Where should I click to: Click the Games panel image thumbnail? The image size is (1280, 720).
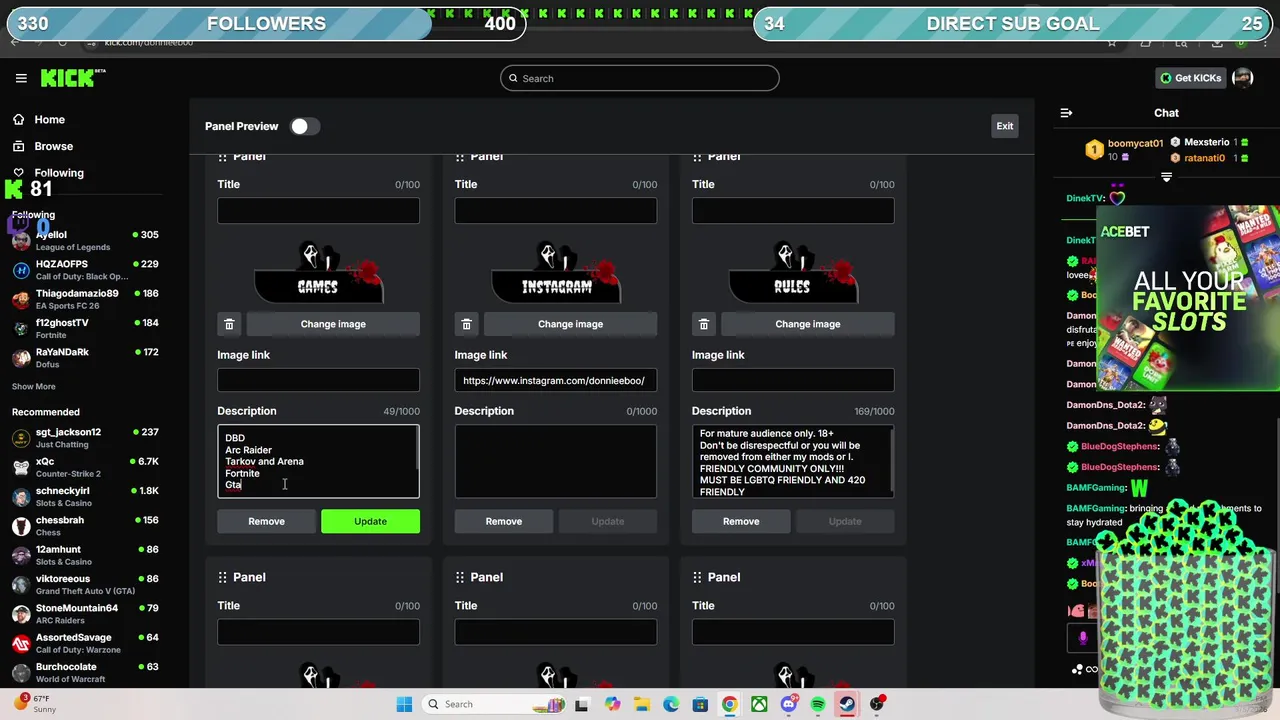(318, 271)
